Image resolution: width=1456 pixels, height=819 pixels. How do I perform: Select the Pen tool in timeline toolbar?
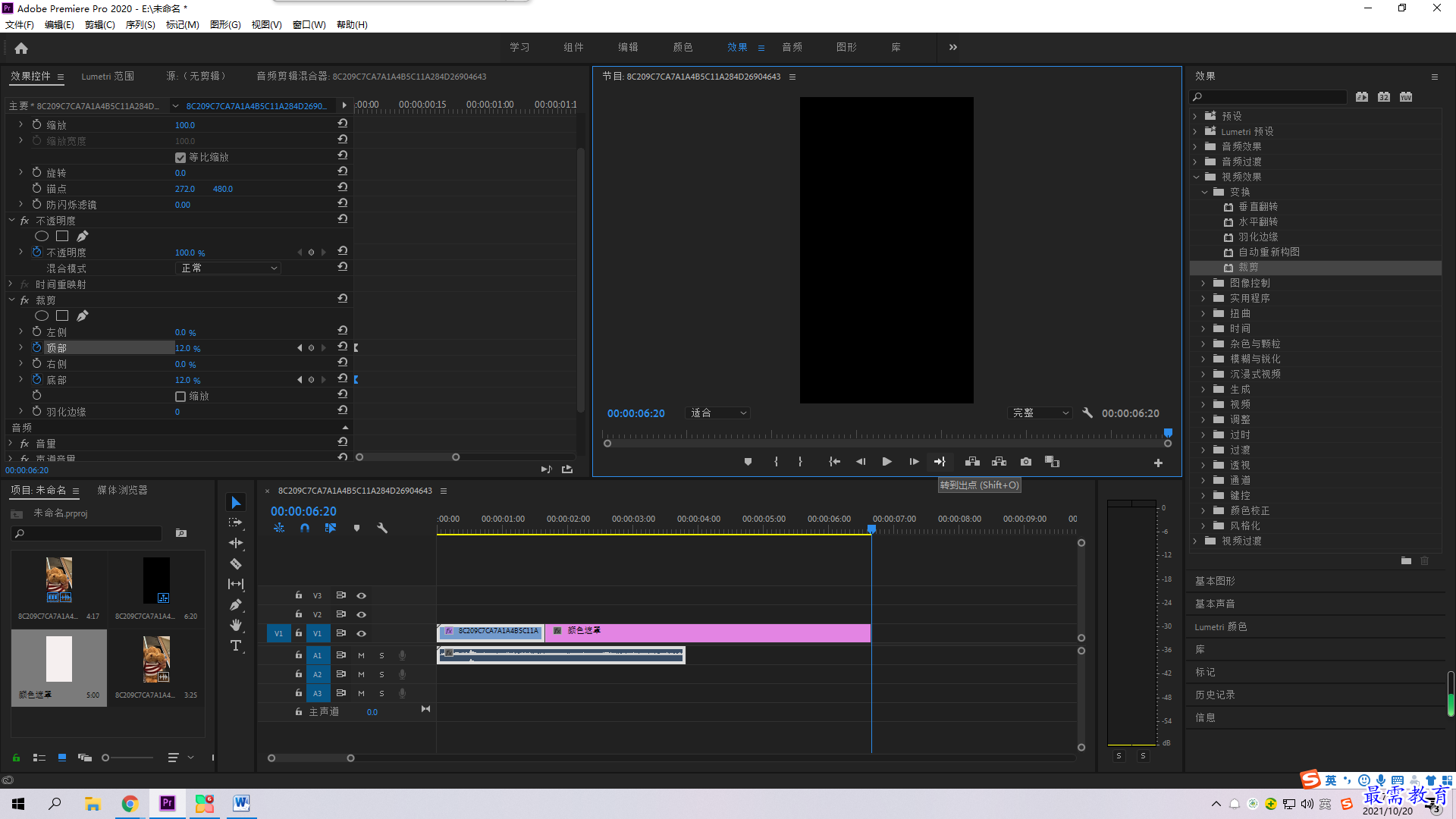pos(236,604)
